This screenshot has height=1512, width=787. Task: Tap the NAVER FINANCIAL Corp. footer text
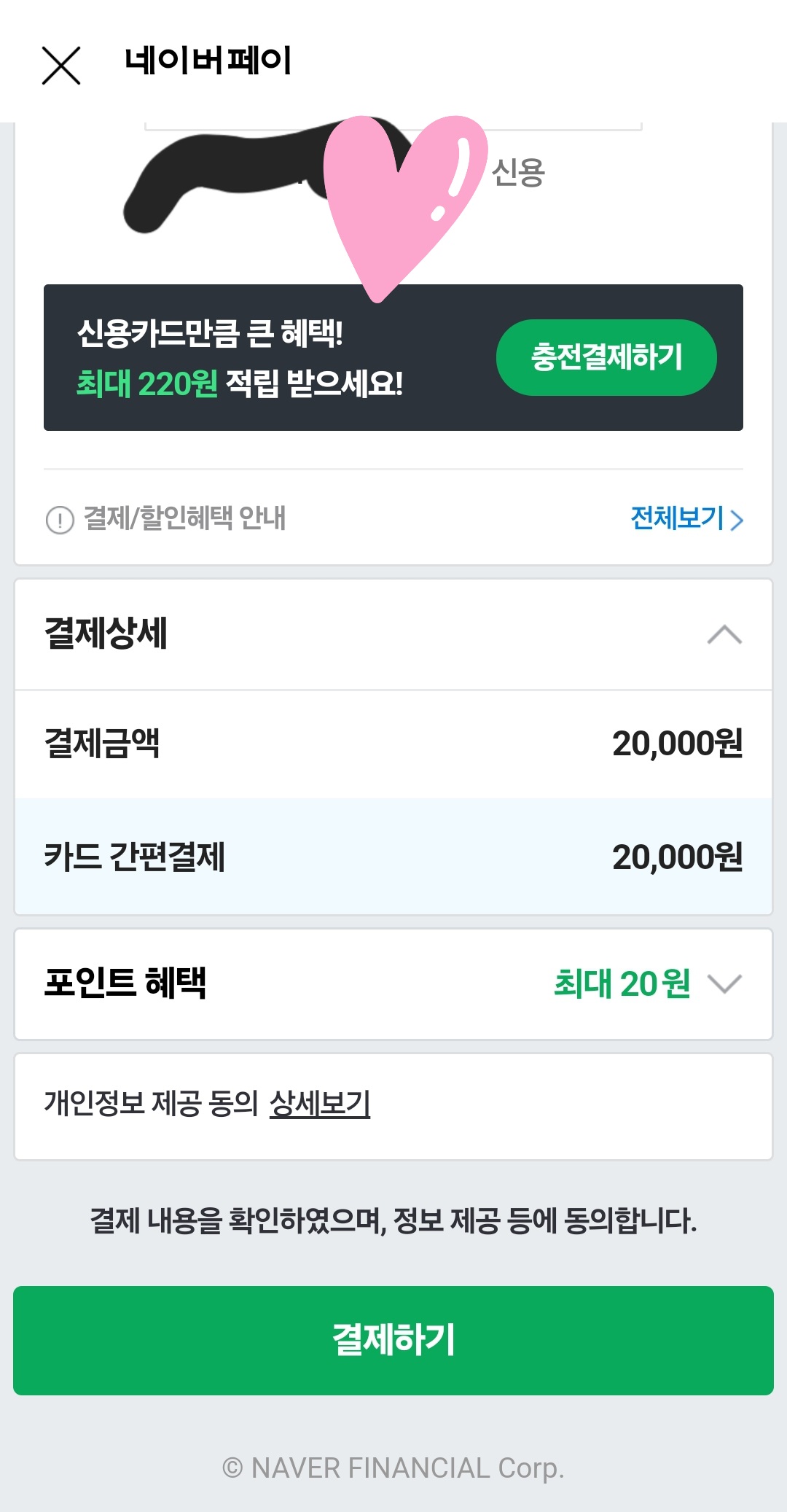pos(393,1468)
